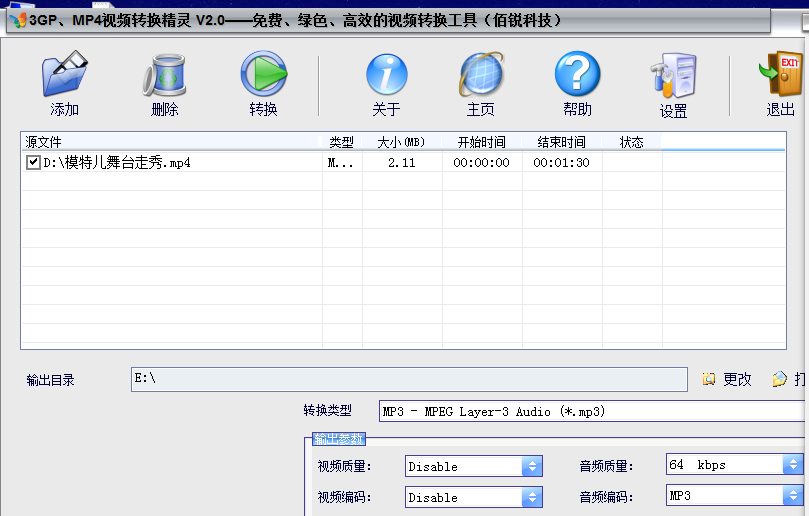Click the 开始时间 column header
809x516 pixels.
481,142
